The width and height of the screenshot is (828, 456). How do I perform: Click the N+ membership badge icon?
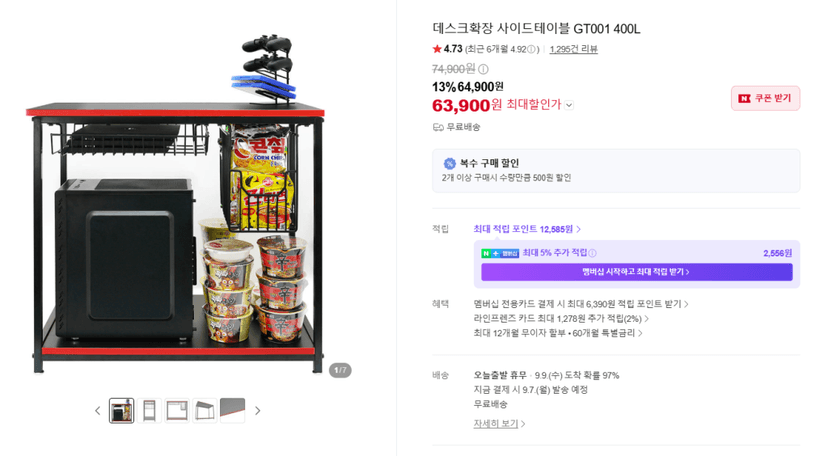[500, 253]
